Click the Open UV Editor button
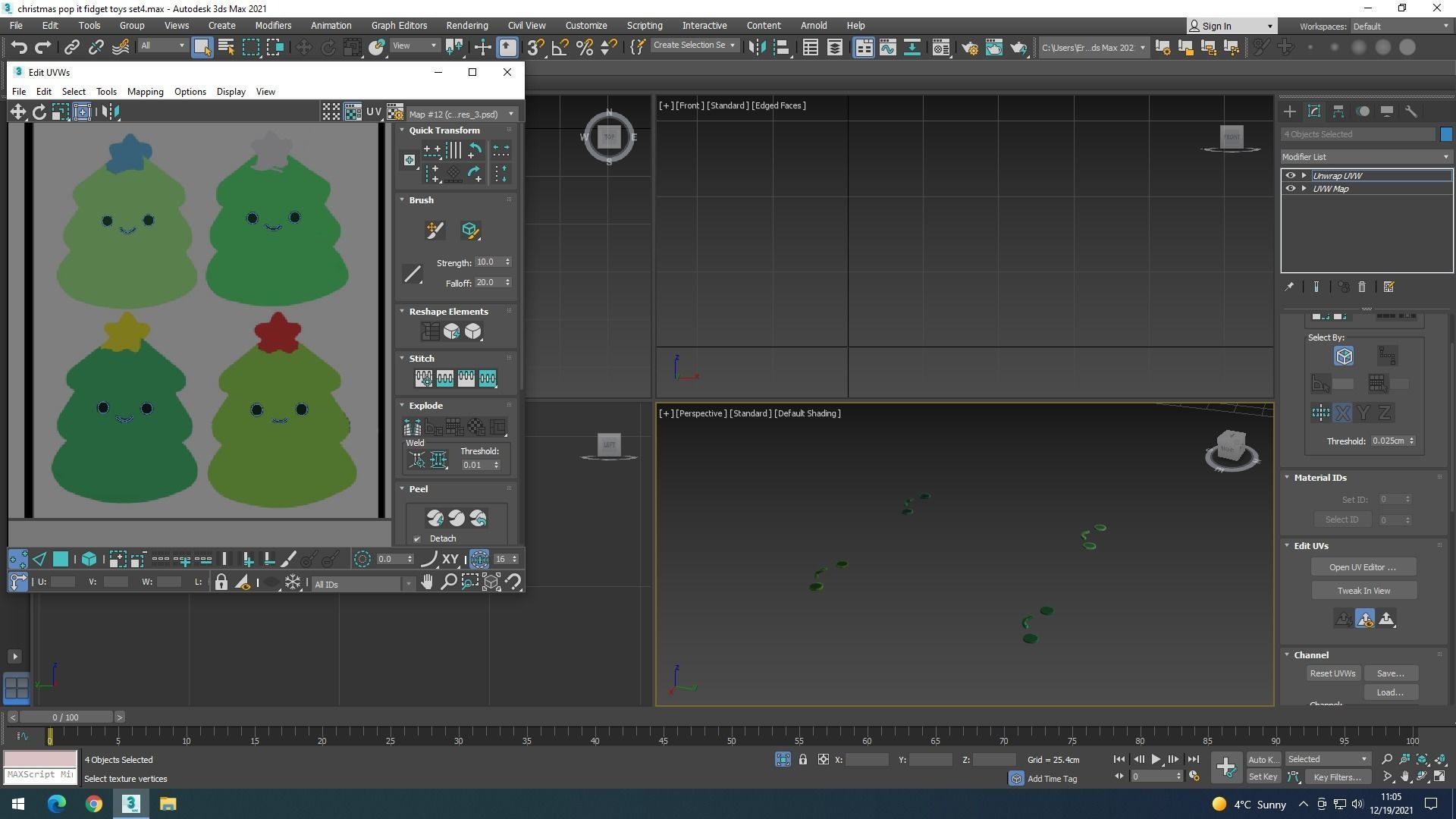 click(1363, 567)
